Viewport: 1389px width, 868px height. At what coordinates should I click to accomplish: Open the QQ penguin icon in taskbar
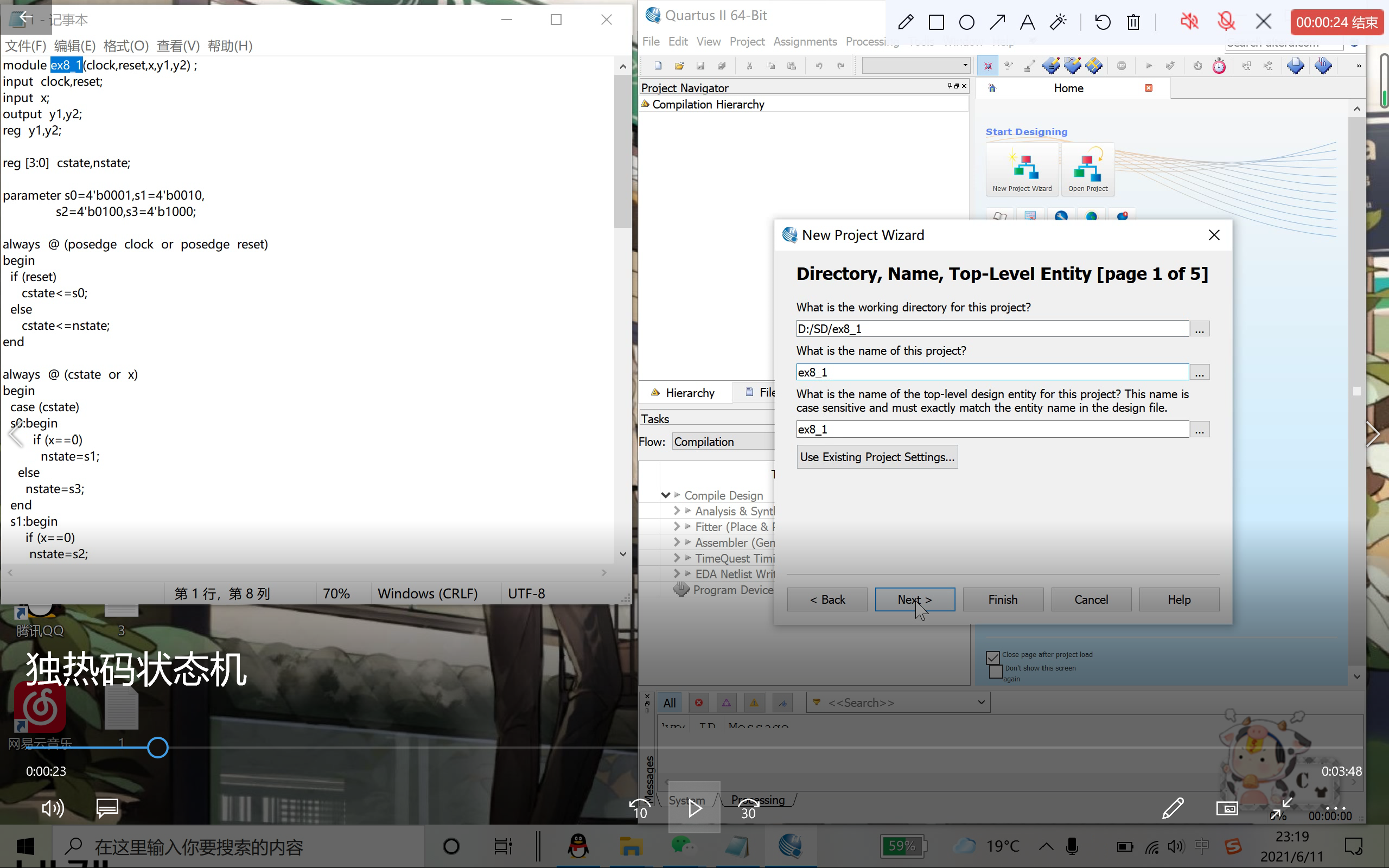pyautogui.click(x=578, y=846)
